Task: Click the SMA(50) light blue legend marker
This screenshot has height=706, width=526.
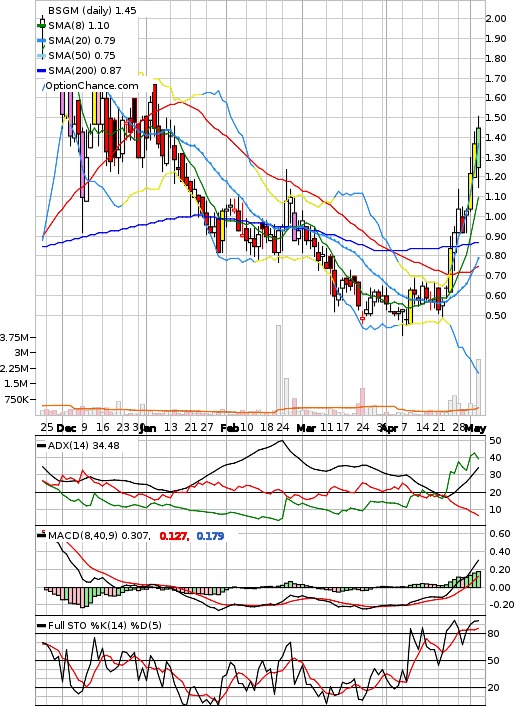Action: 41,56
